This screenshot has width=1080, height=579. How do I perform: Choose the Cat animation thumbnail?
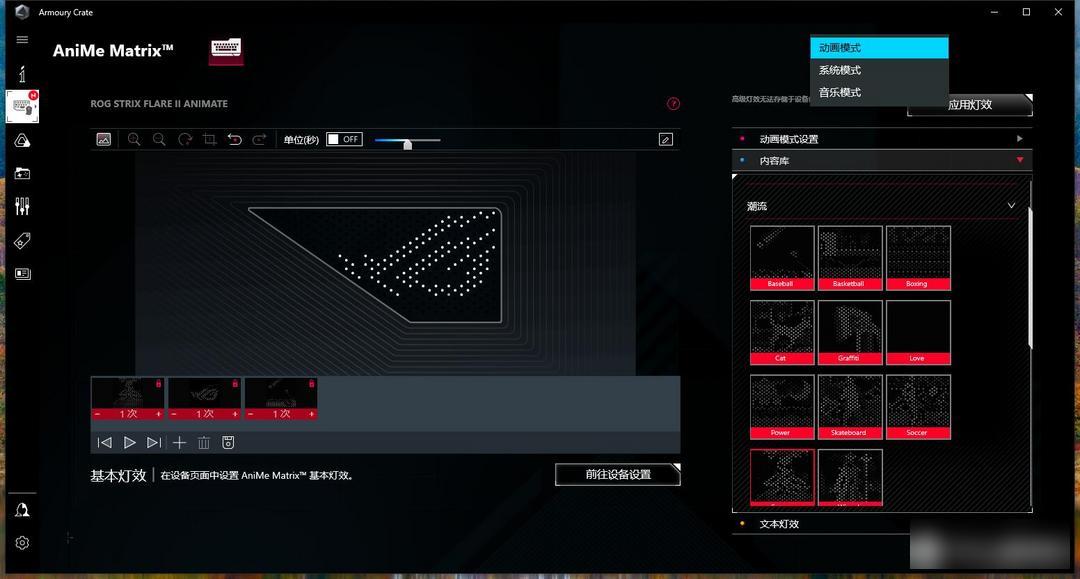point(782,332)
